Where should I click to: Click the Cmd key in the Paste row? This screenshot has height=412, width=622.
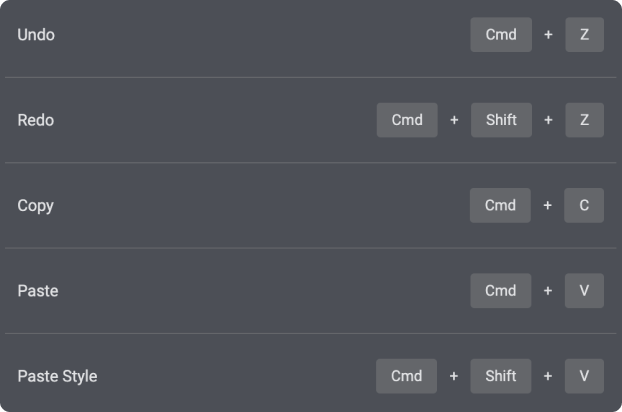point(500,291)
